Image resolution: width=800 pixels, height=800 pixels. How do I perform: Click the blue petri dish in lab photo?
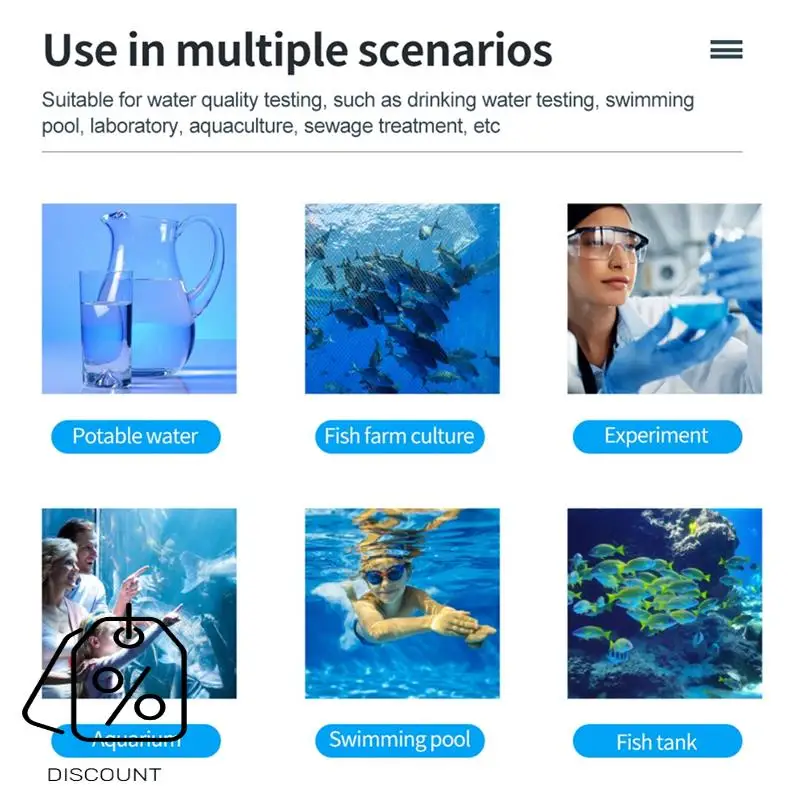698,310
